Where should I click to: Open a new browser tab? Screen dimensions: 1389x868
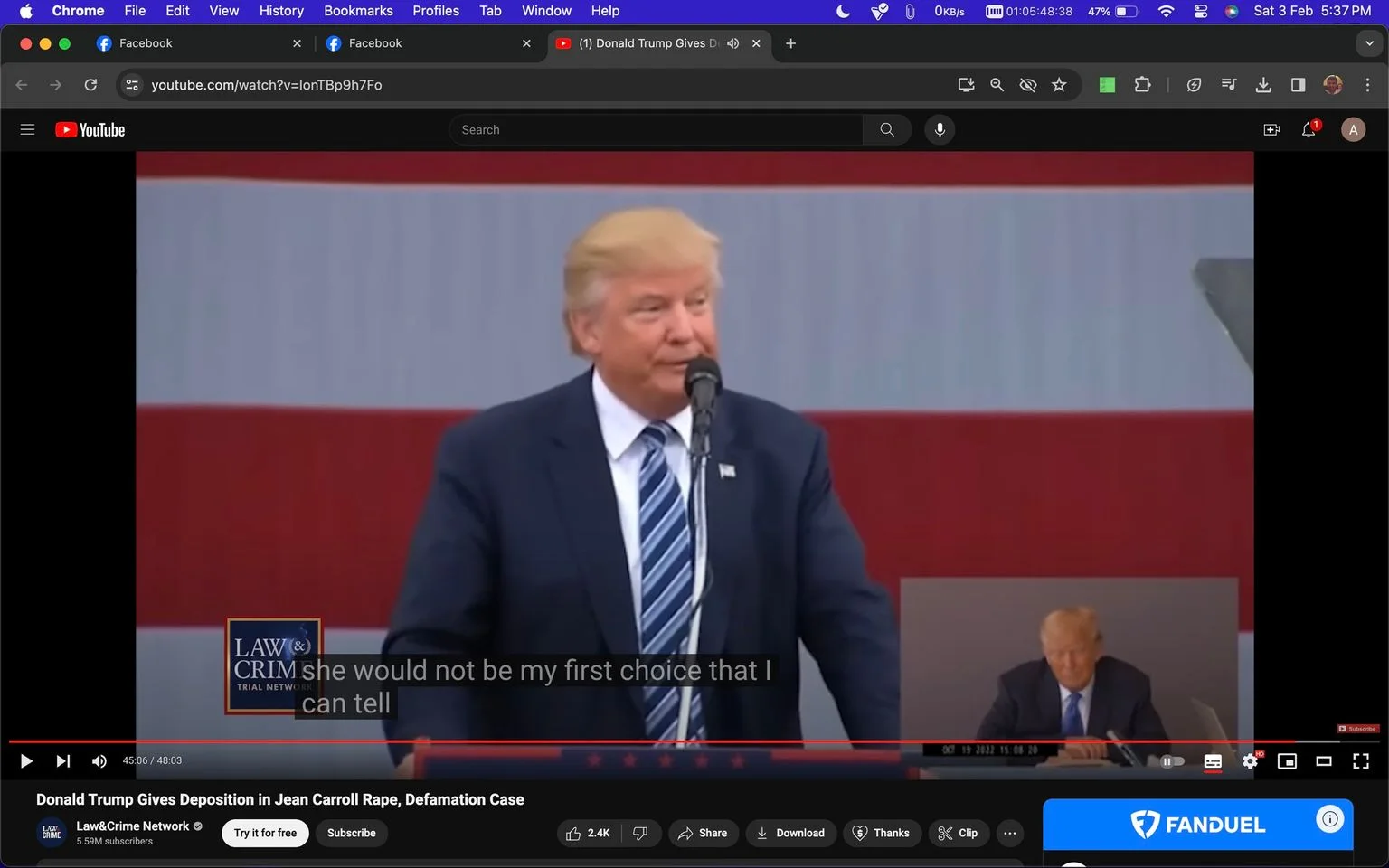tap(790, 43)
